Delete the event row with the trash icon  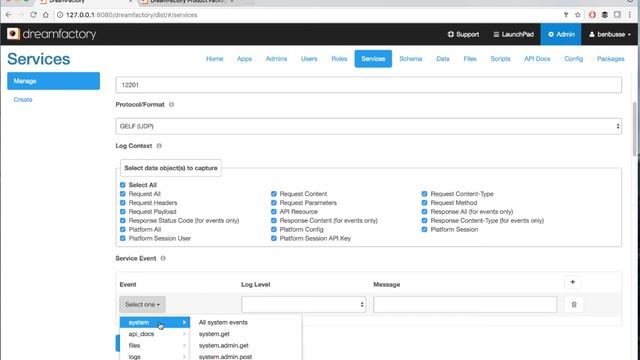pos(574,304)
